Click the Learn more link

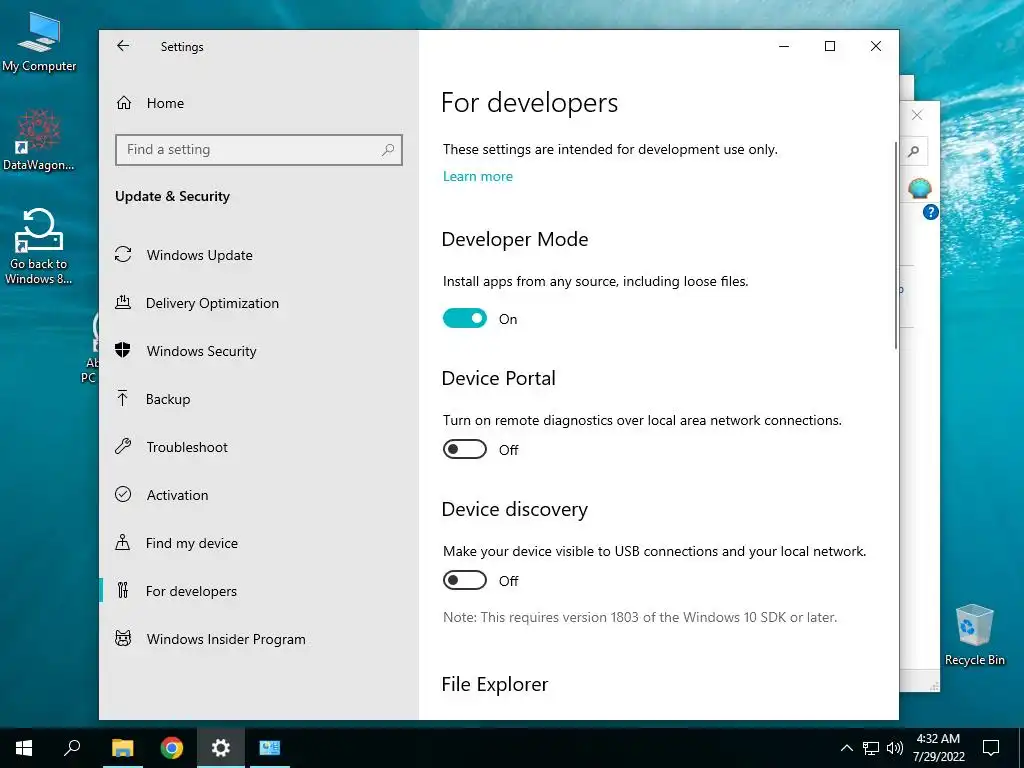click(x=477, y=176)
